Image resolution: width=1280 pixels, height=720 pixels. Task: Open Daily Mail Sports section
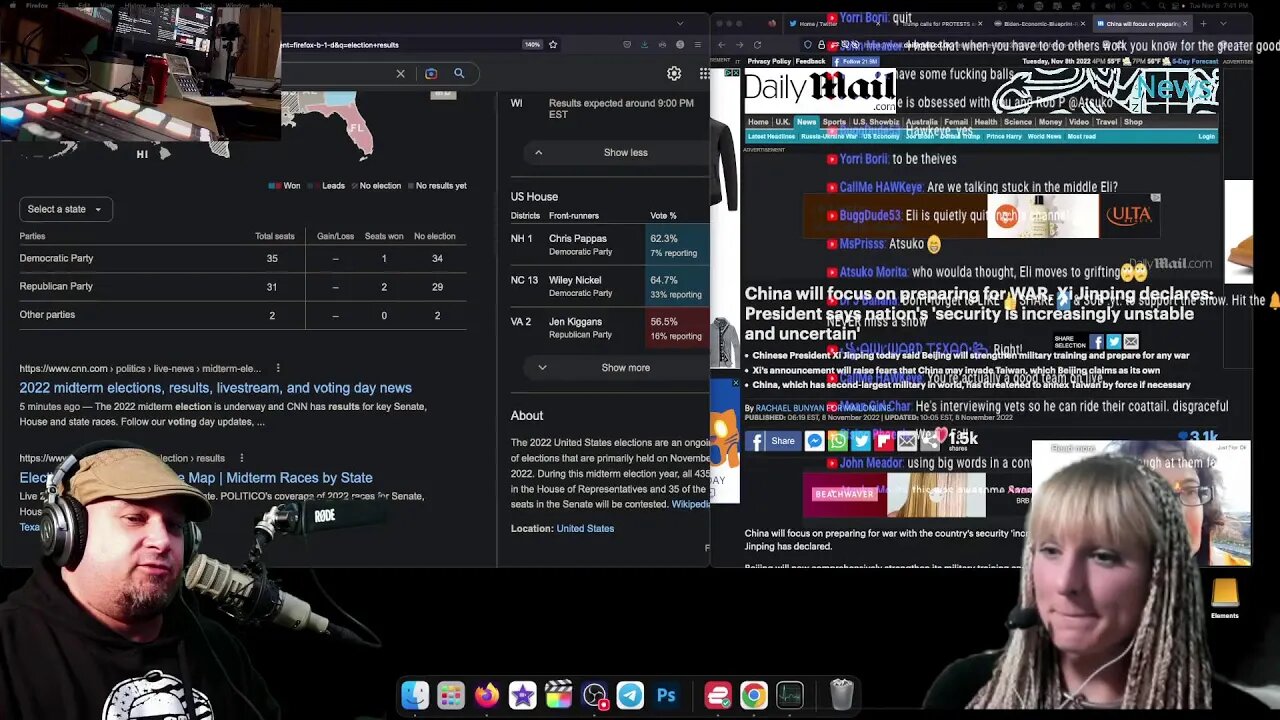(834, 122)
